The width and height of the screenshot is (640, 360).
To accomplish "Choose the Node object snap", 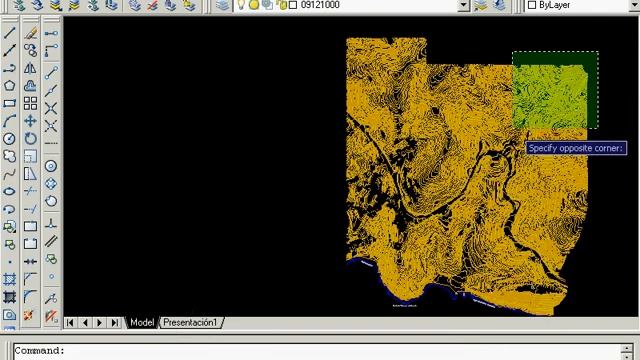I will [51, 276].
